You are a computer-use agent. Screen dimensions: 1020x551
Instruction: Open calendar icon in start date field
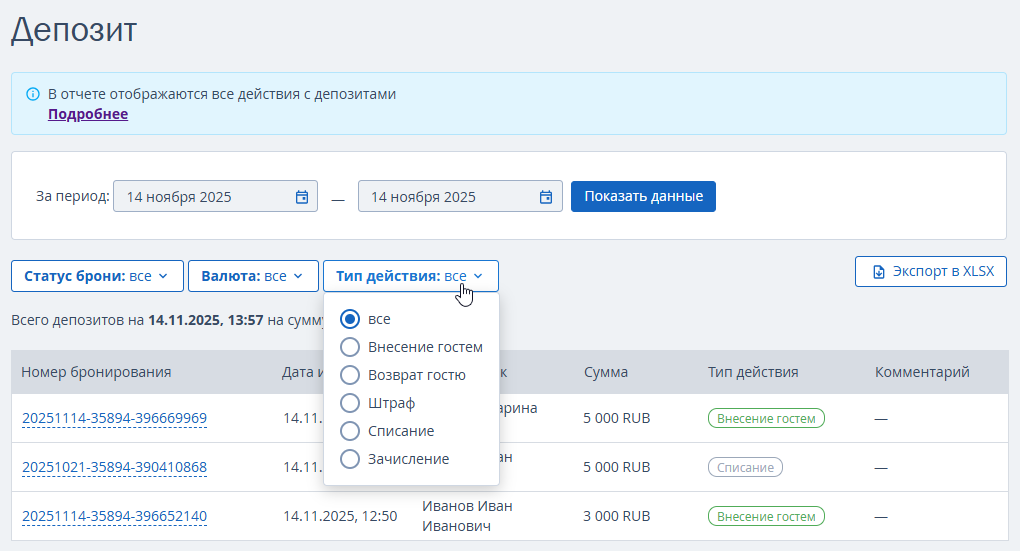[302, 197]
